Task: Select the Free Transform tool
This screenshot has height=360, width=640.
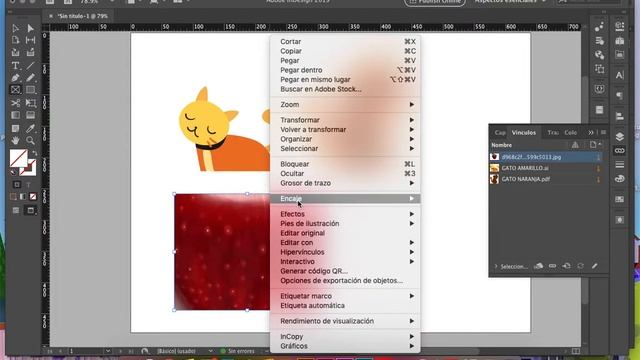Action: [x=30, y=103]
